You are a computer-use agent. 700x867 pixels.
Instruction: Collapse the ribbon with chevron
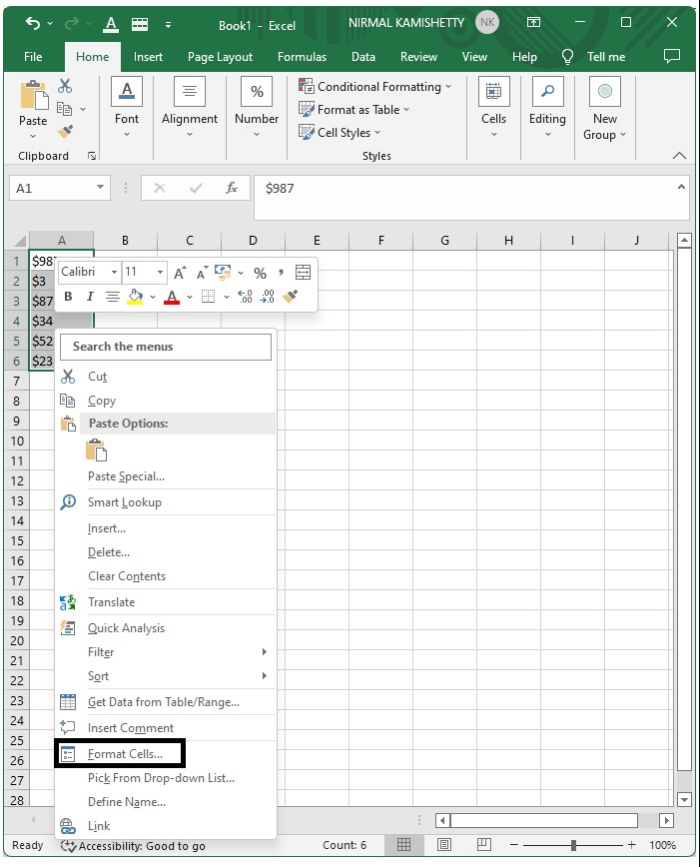click(x=680, y=156)
